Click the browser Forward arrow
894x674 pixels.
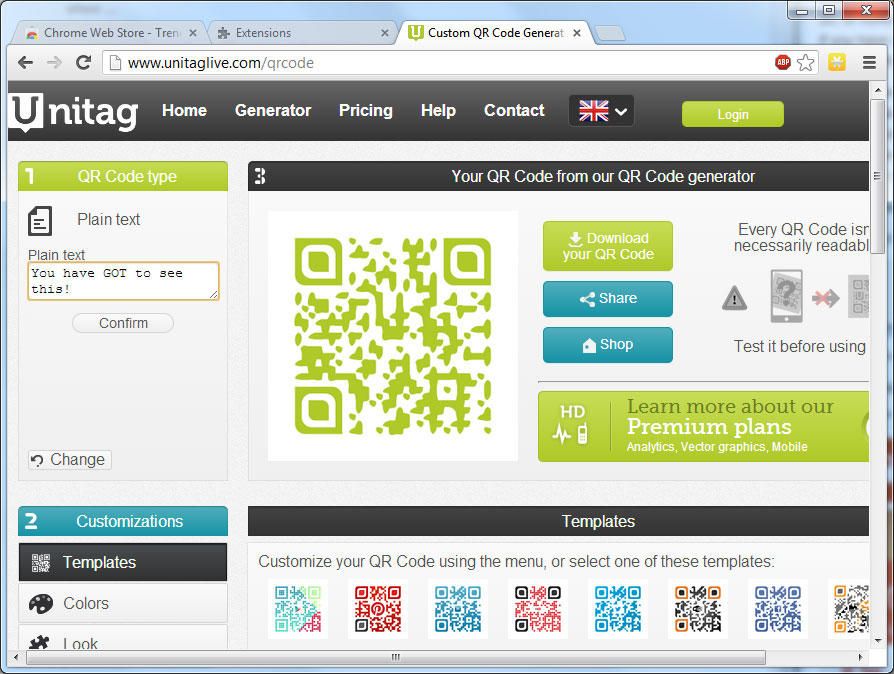point(54,63)
